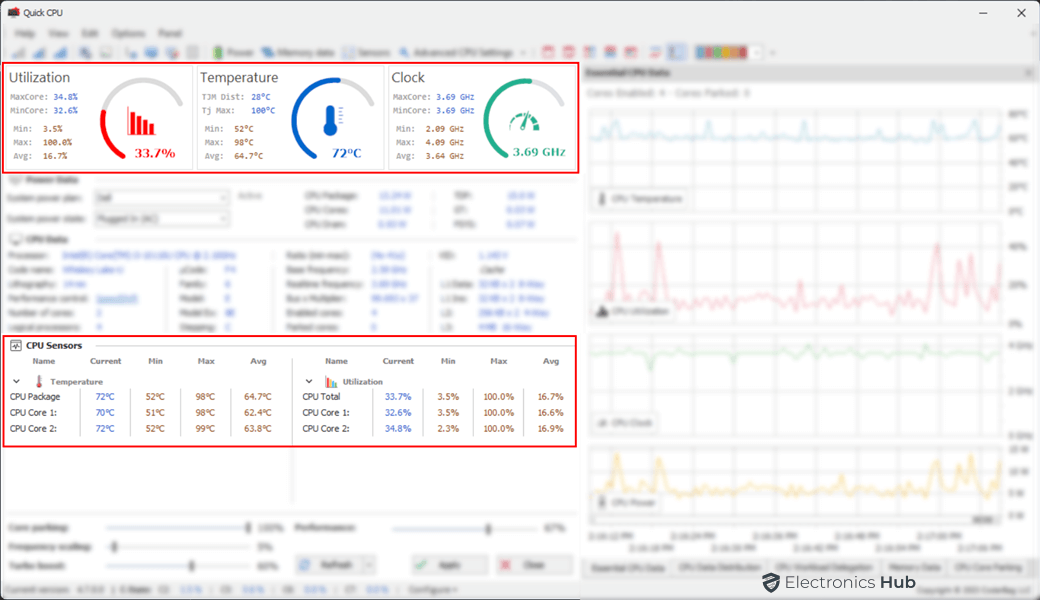1040x600 pixels.
Task: Click the red Utilization gauge showing 33.7%
Action: coord(141,120)
